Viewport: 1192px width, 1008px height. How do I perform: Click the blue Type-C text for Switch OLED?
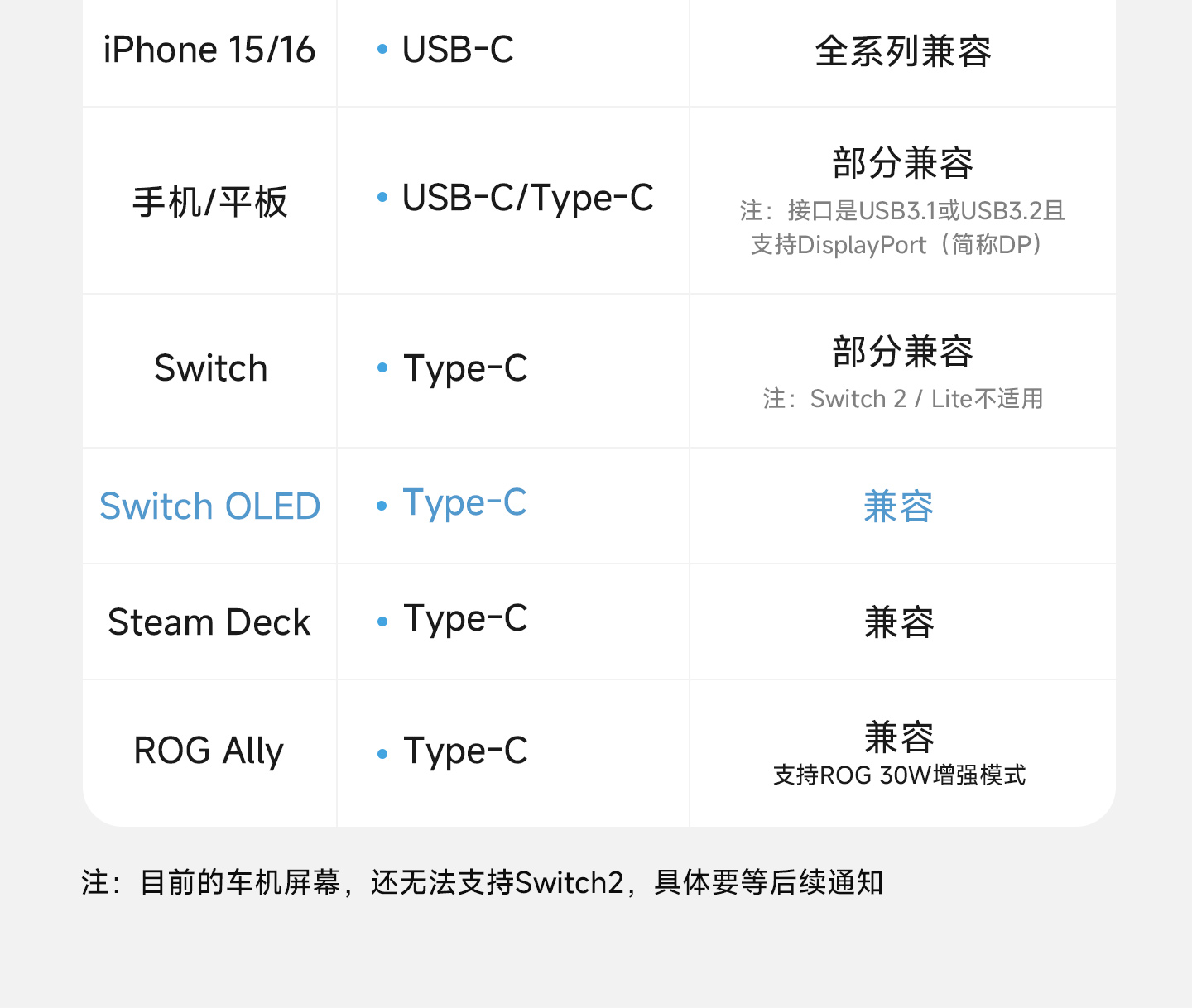pyautogui.click(x=464, y=503)
